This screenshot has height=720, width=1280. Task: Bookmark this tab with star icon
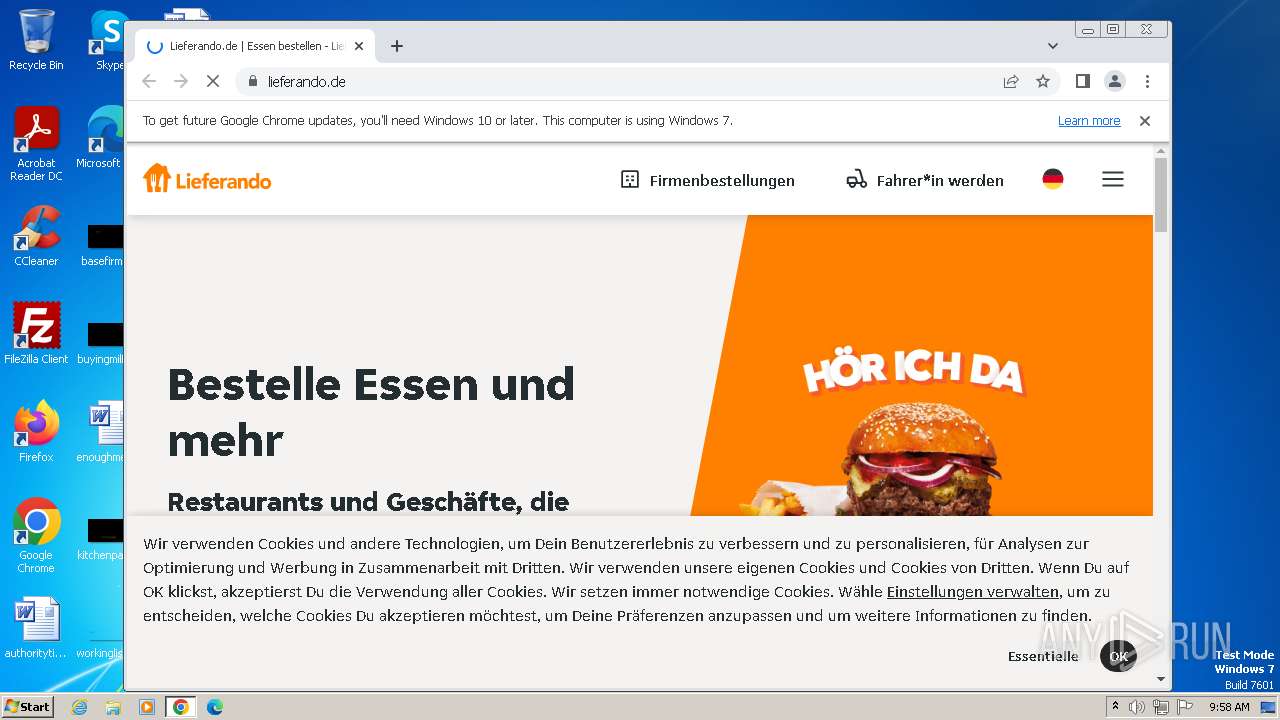click(1043, 81)
